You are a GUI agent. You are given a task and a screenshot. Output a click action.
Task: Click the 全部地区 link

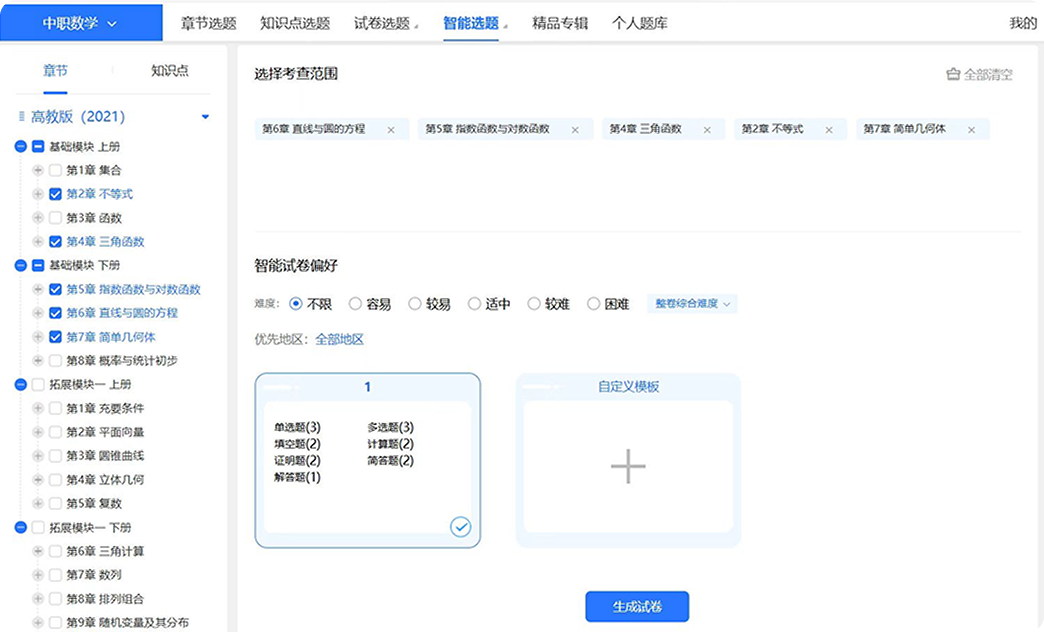click(x=339, y=340)
